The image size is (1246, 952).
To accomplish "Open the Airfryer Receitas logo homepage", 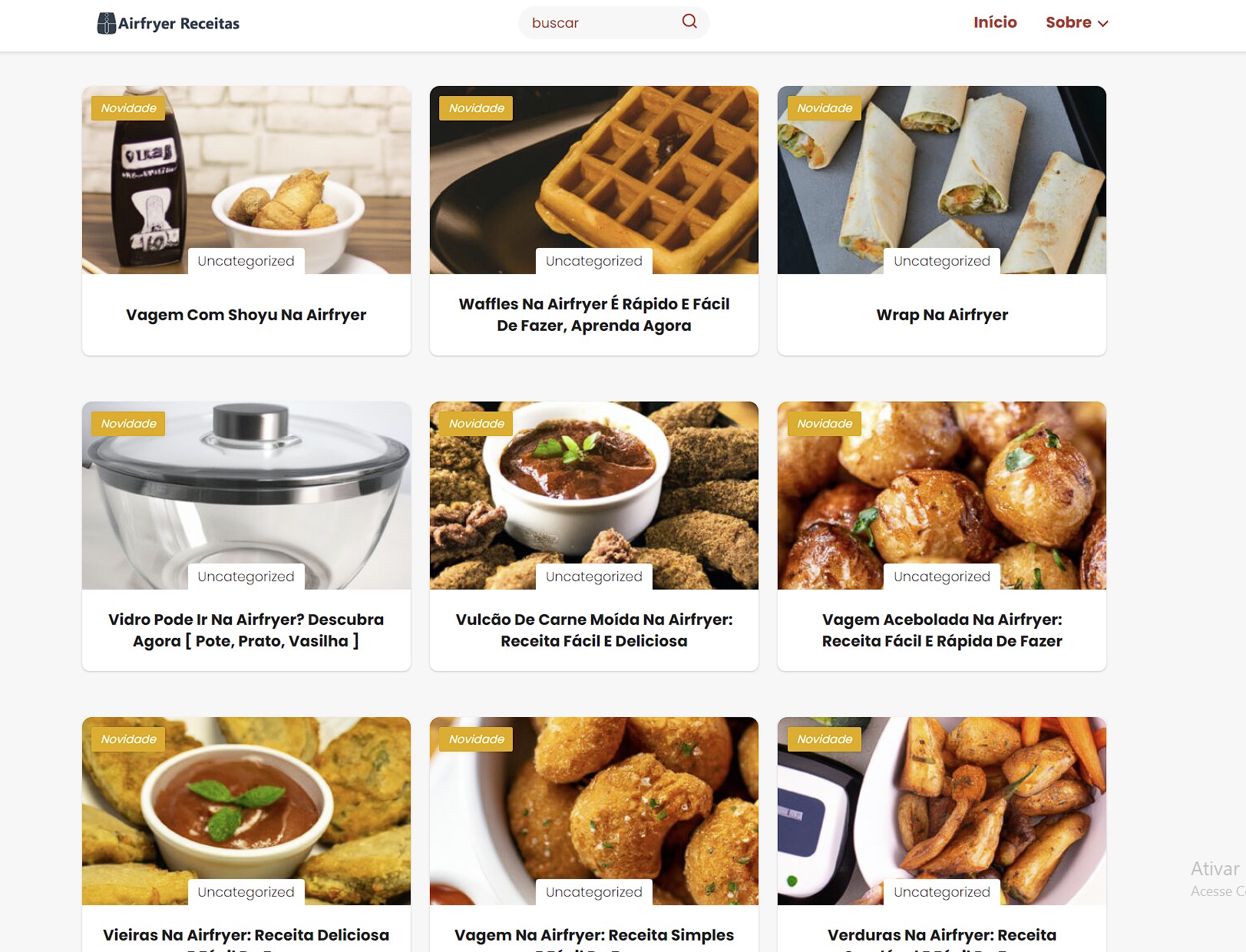I will point(168,23).
